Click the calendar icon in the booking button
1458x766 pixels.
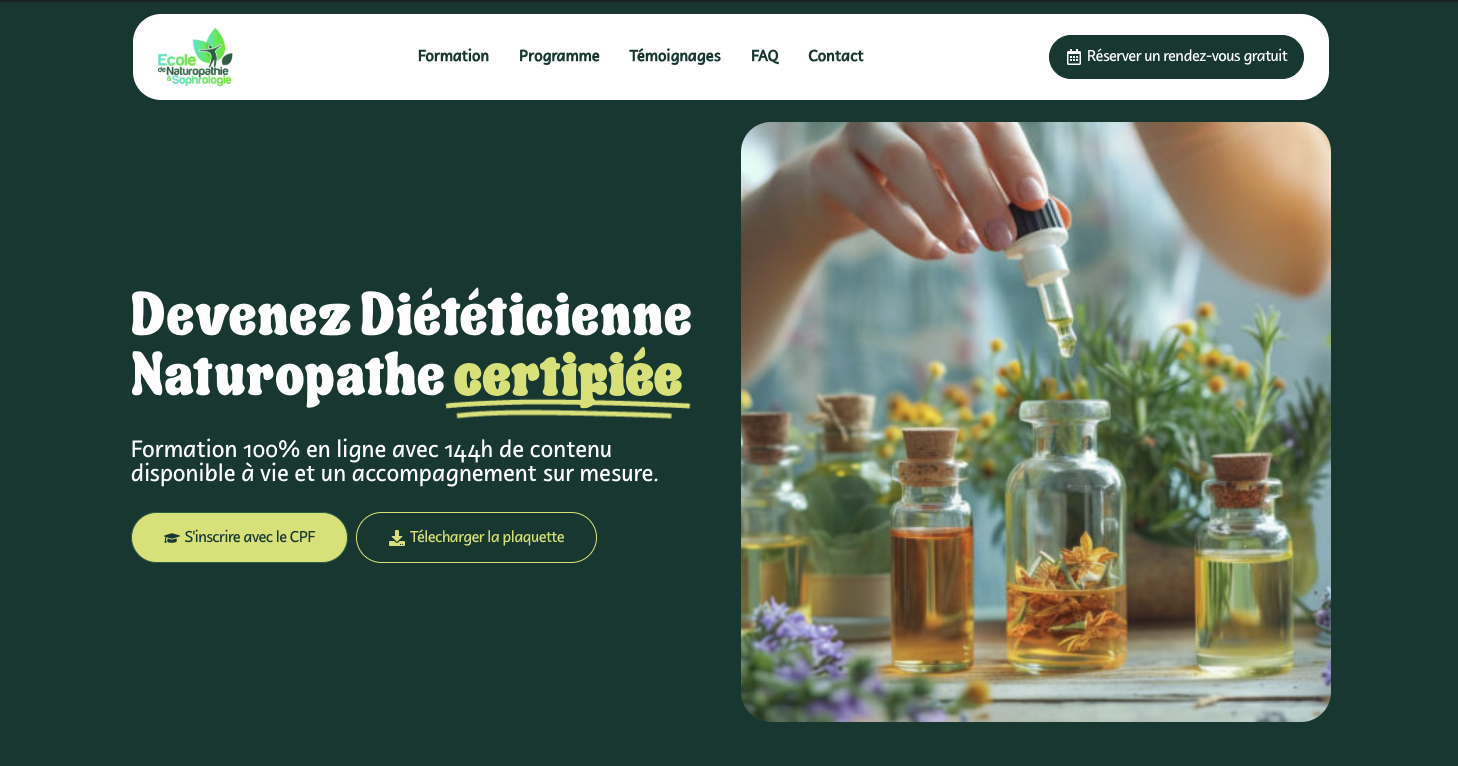[1074, 57]
